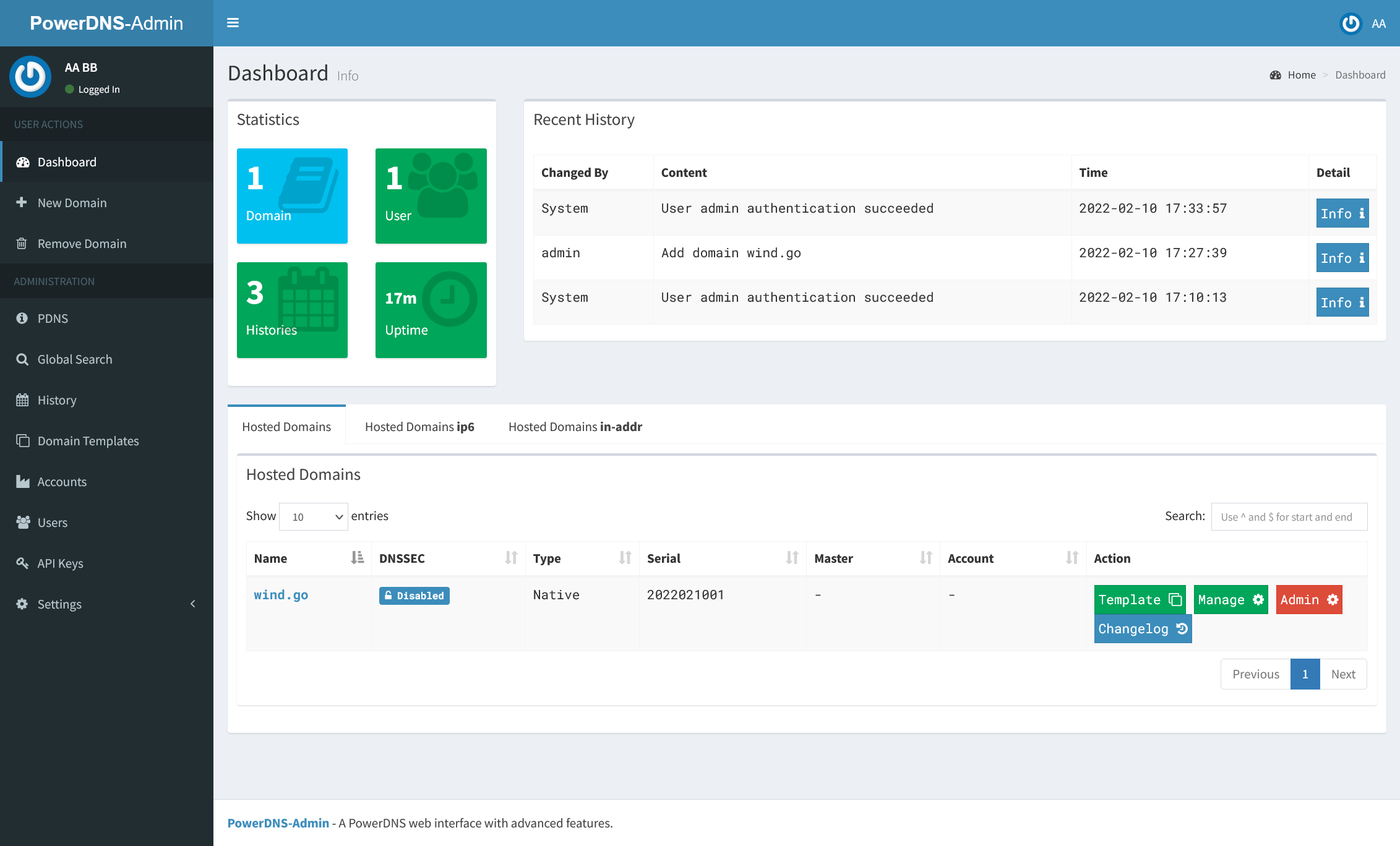Click Info for Add domain wind.go entry
1400x846 pixels.
tap(1342, 258)
